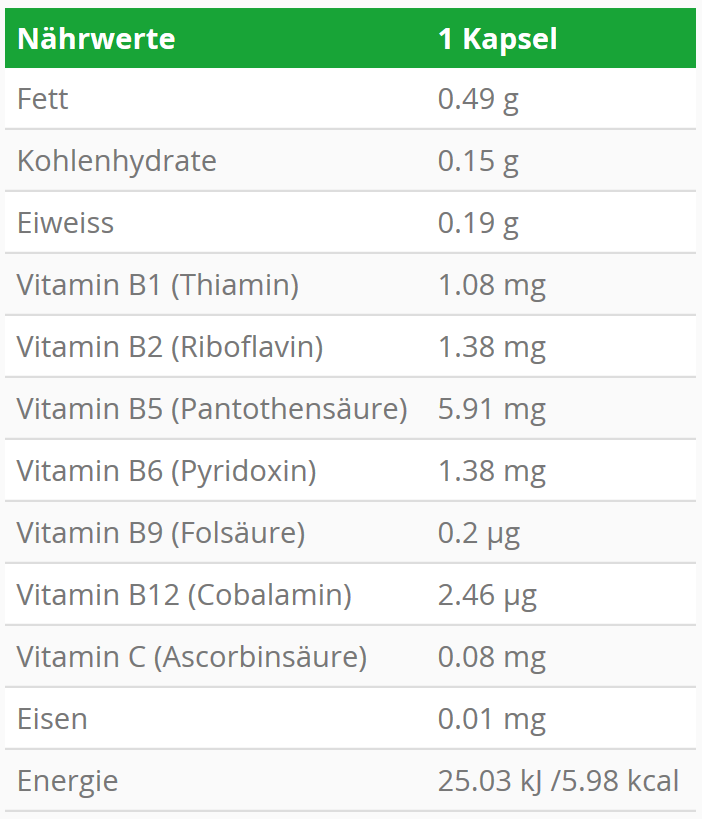Image resolution: width=702 pixels, height=819 pixels.
Task: Click the Vitamin C (Ascorbinsäure) label
Action: tap(192, 657)
